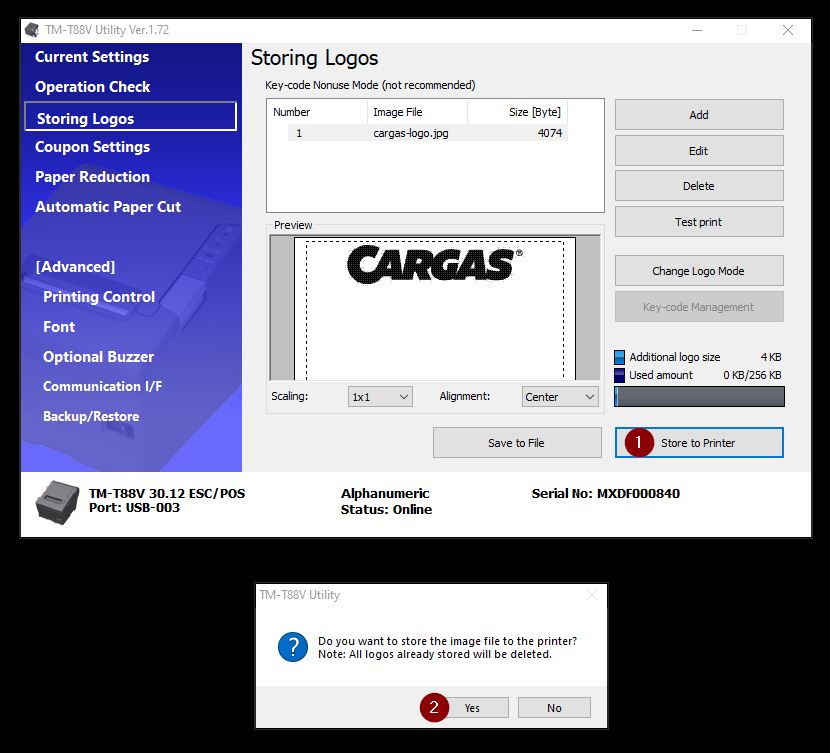The image size is (830, 753).
Task: Click the Status: Online text
Action: [x=386, y=510]
